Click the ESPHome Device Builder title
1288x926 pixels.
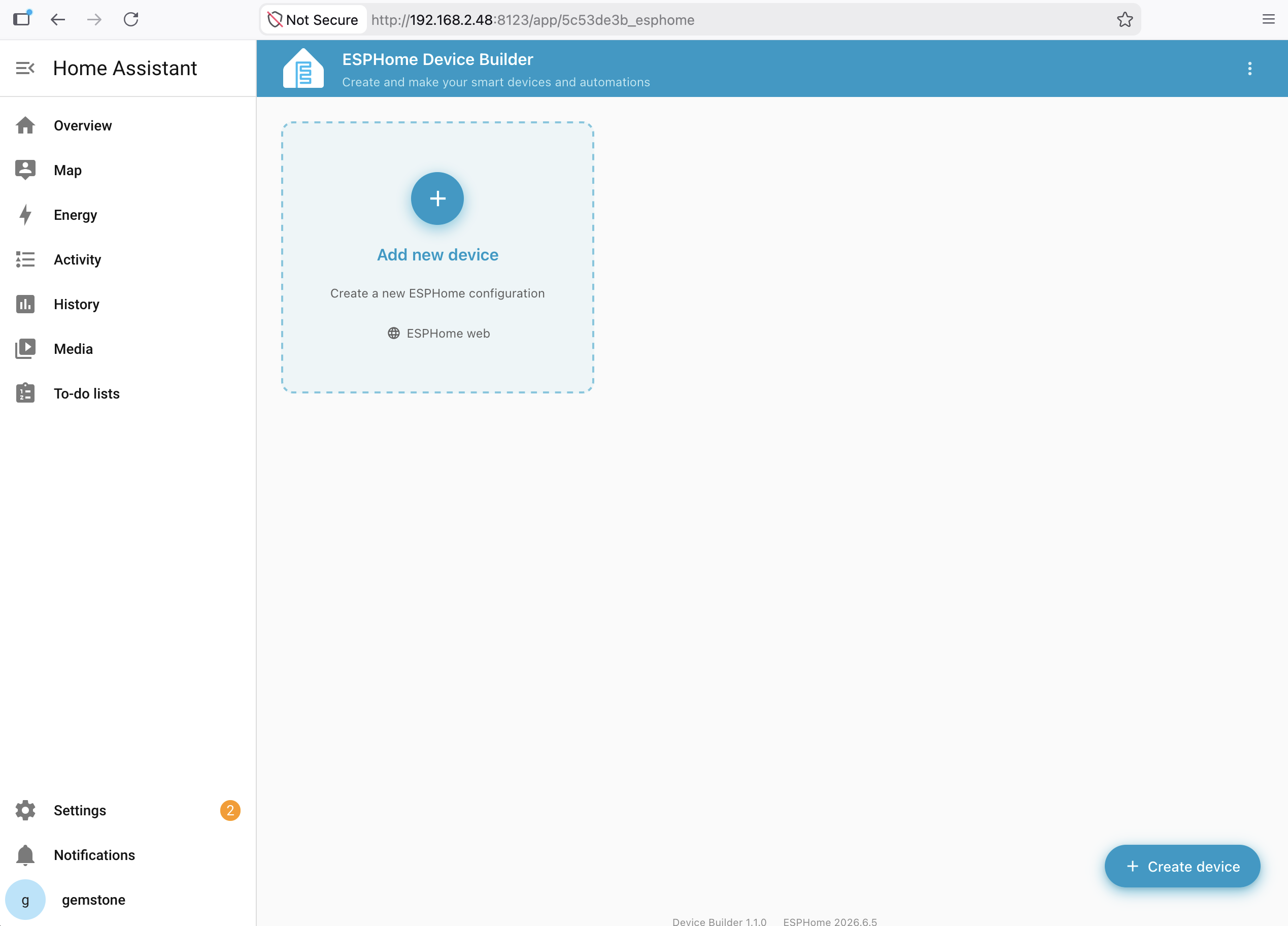click(437, 59)
